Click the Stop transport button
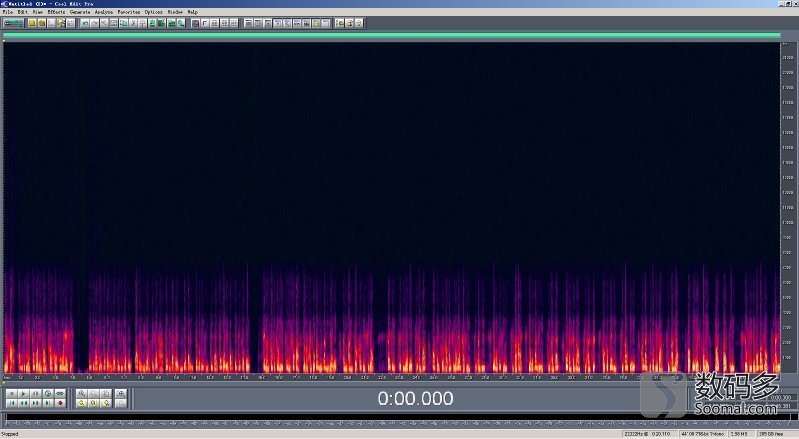 (10, 393)
